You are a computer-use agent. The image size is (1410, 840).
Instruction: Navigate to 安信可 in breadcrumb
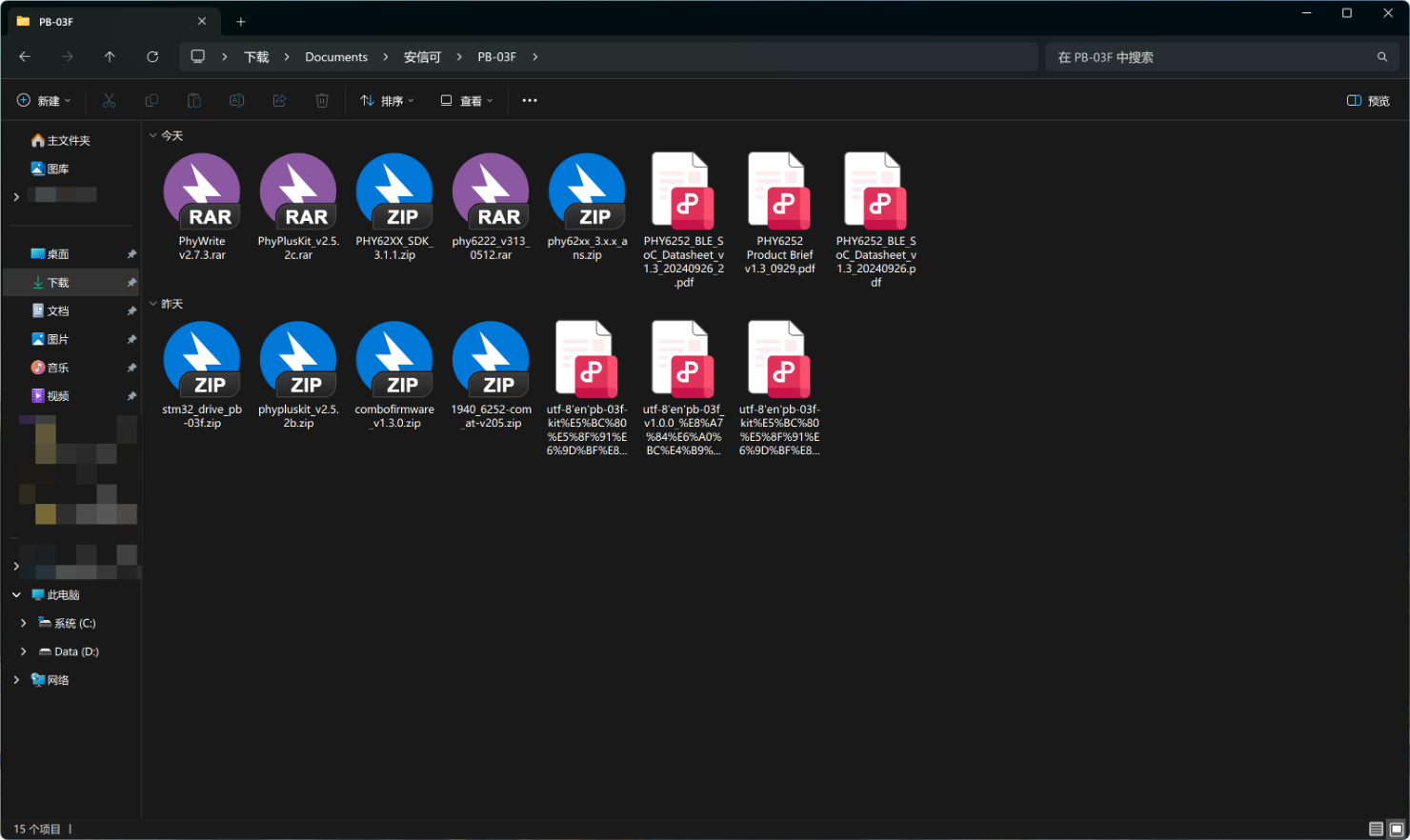click(422, 57)
